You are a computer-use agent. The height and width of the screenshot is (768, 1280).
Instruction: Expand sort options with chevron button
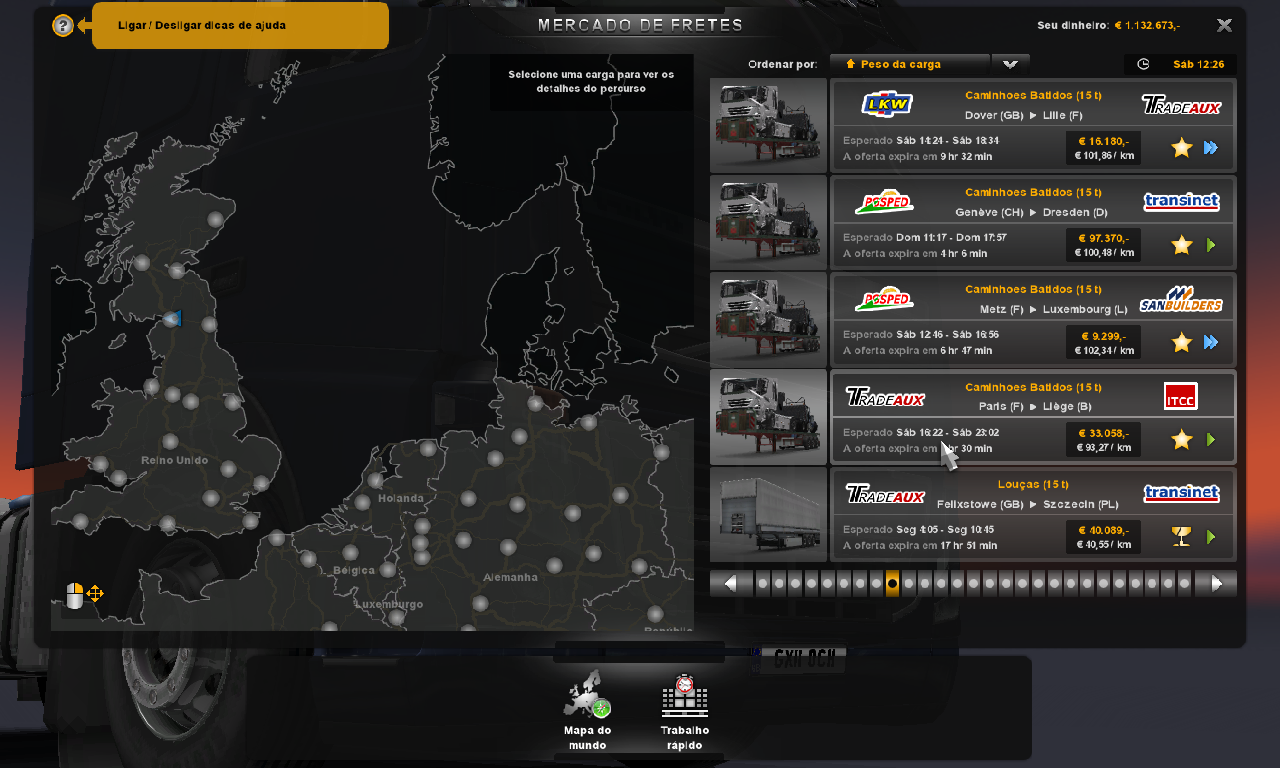(1010, 64)
